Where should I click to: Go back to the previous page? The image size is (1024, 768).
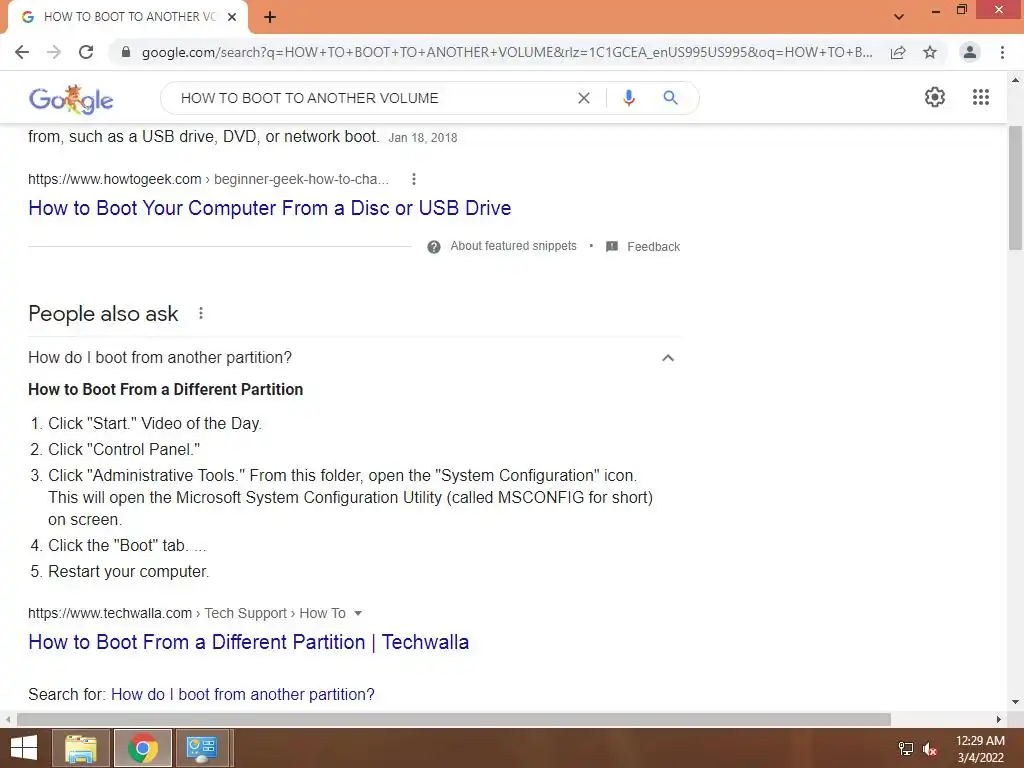point(22,52)
